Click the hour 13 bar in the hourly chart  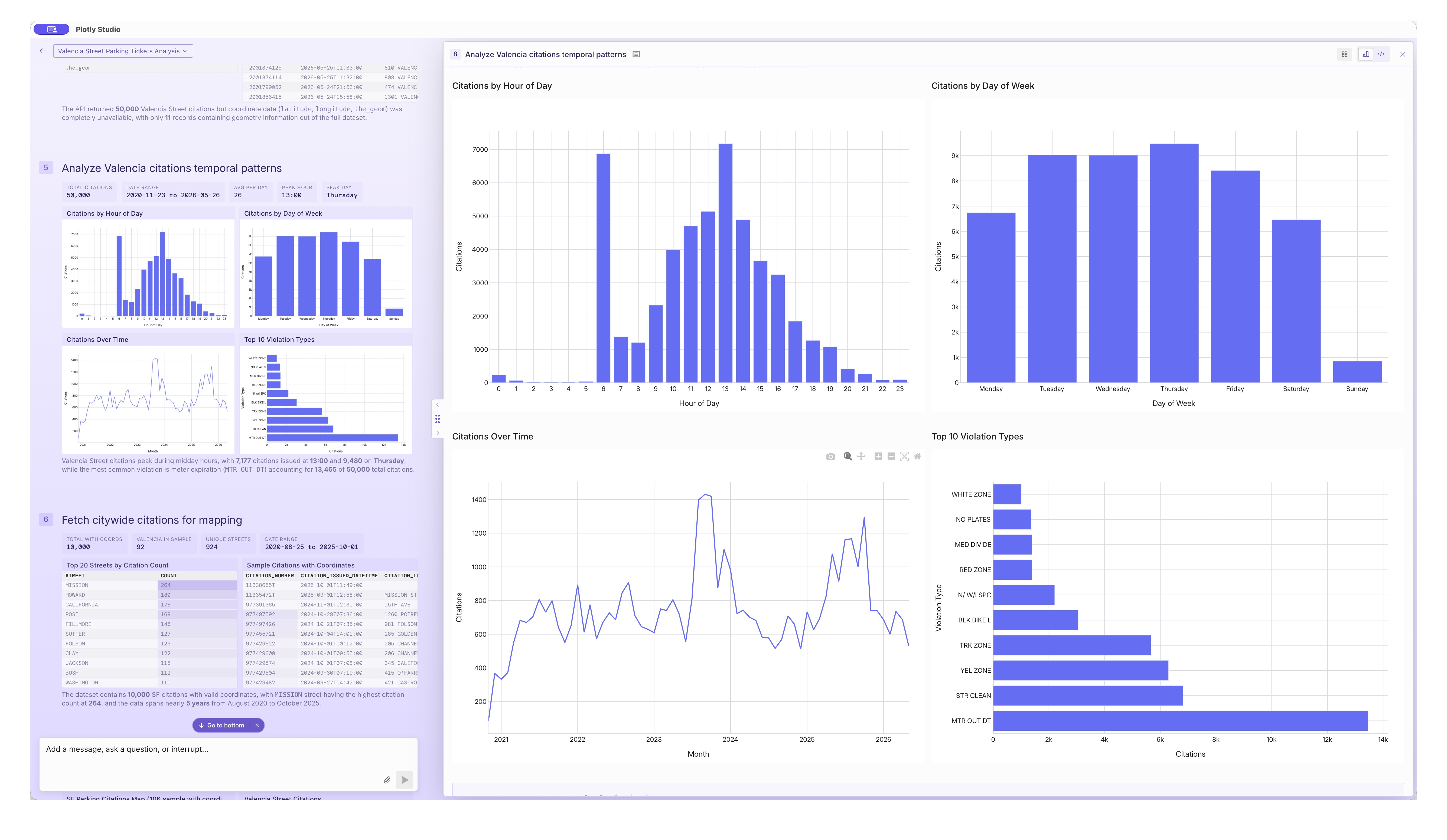pos(725,263)
